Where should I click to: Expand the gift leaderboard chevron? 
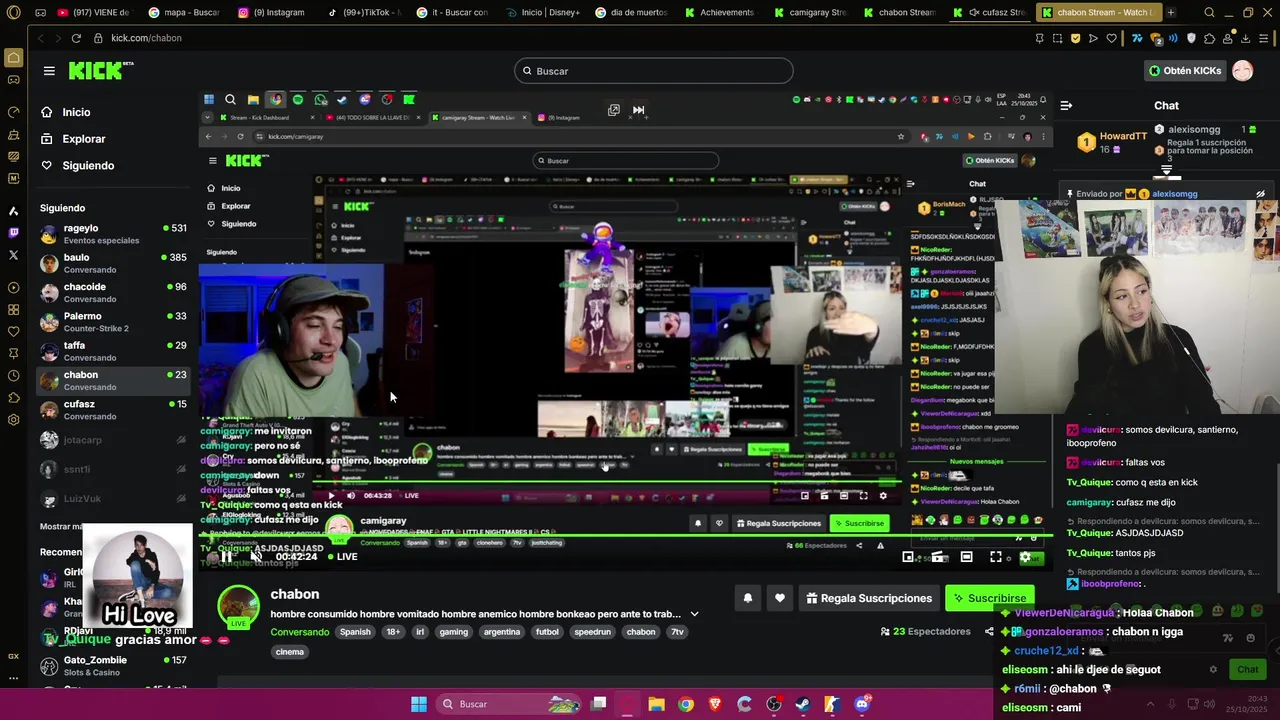click(x=1167, y=172)
